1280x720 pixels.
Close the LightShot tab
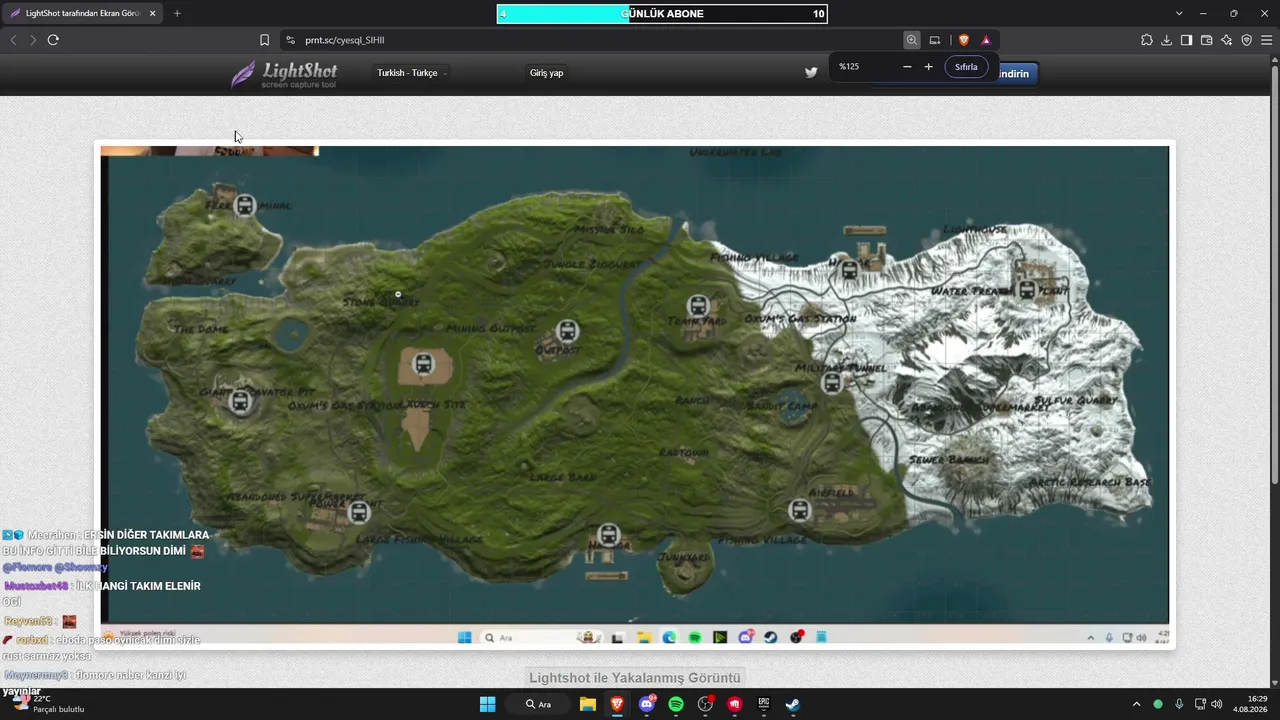click(x=151, y=13)
